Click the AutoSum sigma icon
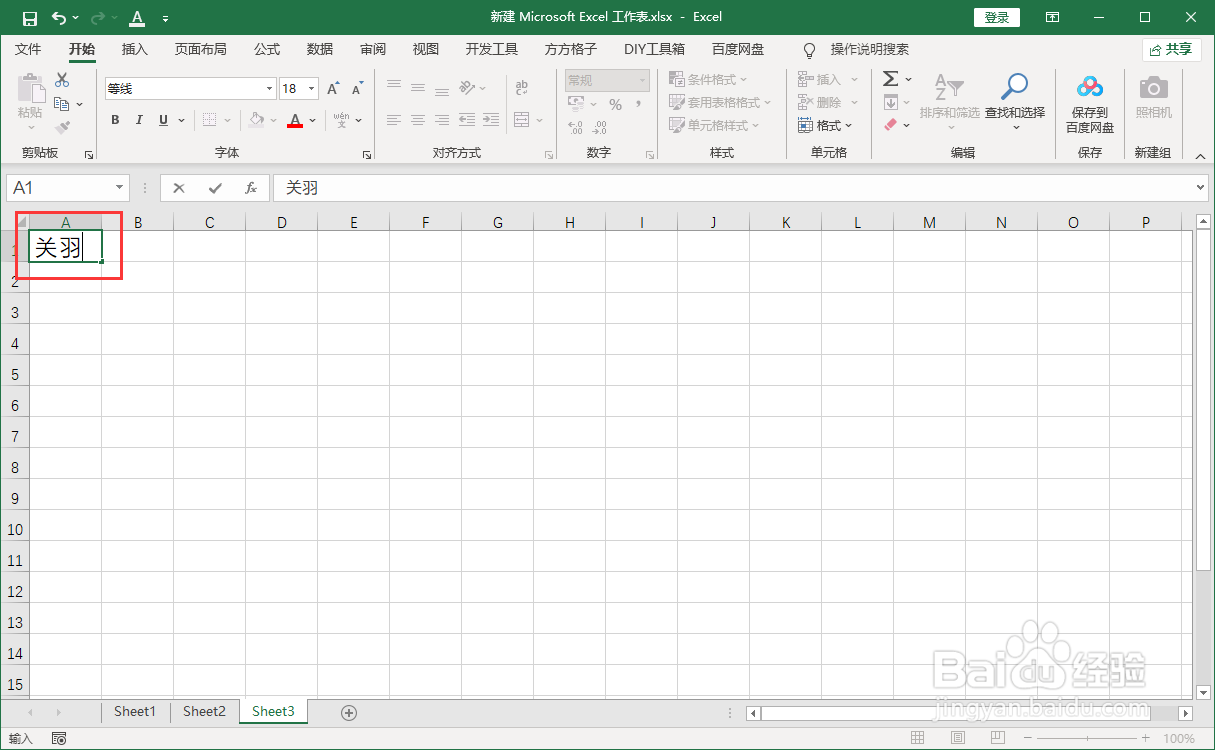Screen dimensions: 1215x750 click(x=890, y=79)
